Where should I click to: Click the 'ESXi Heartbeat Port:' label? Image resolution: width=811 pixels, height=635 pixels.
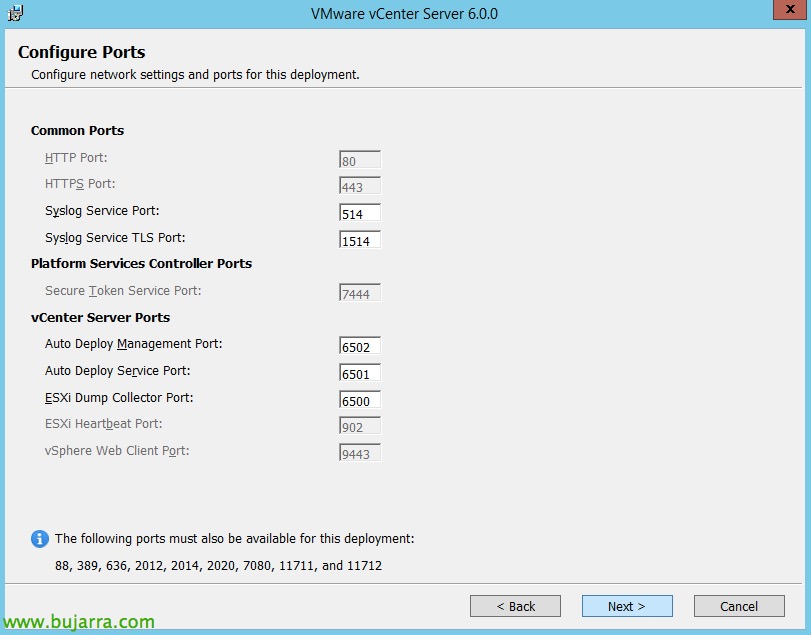[x=103, y=424]
